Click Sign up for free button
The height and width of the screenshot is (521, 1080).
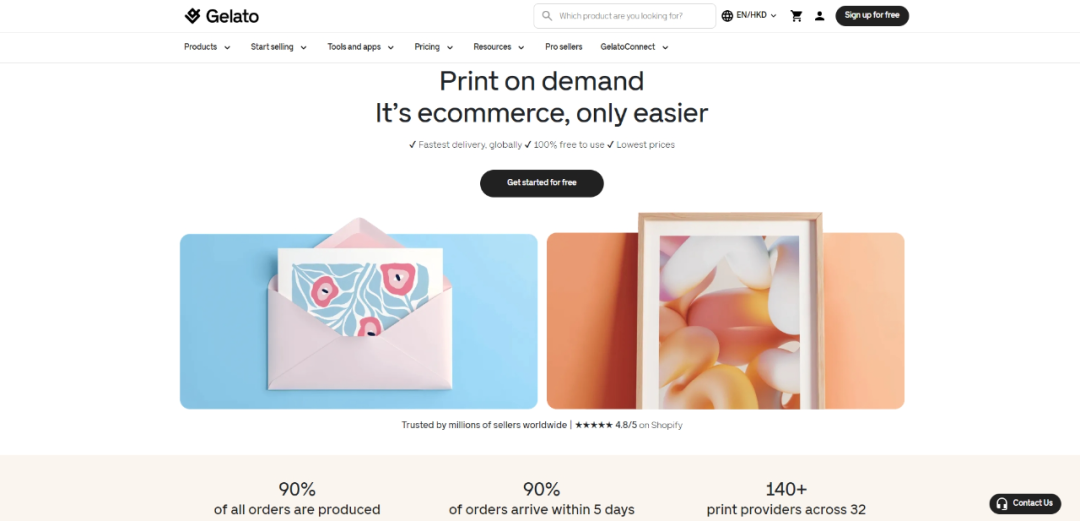tap(872, 16)
